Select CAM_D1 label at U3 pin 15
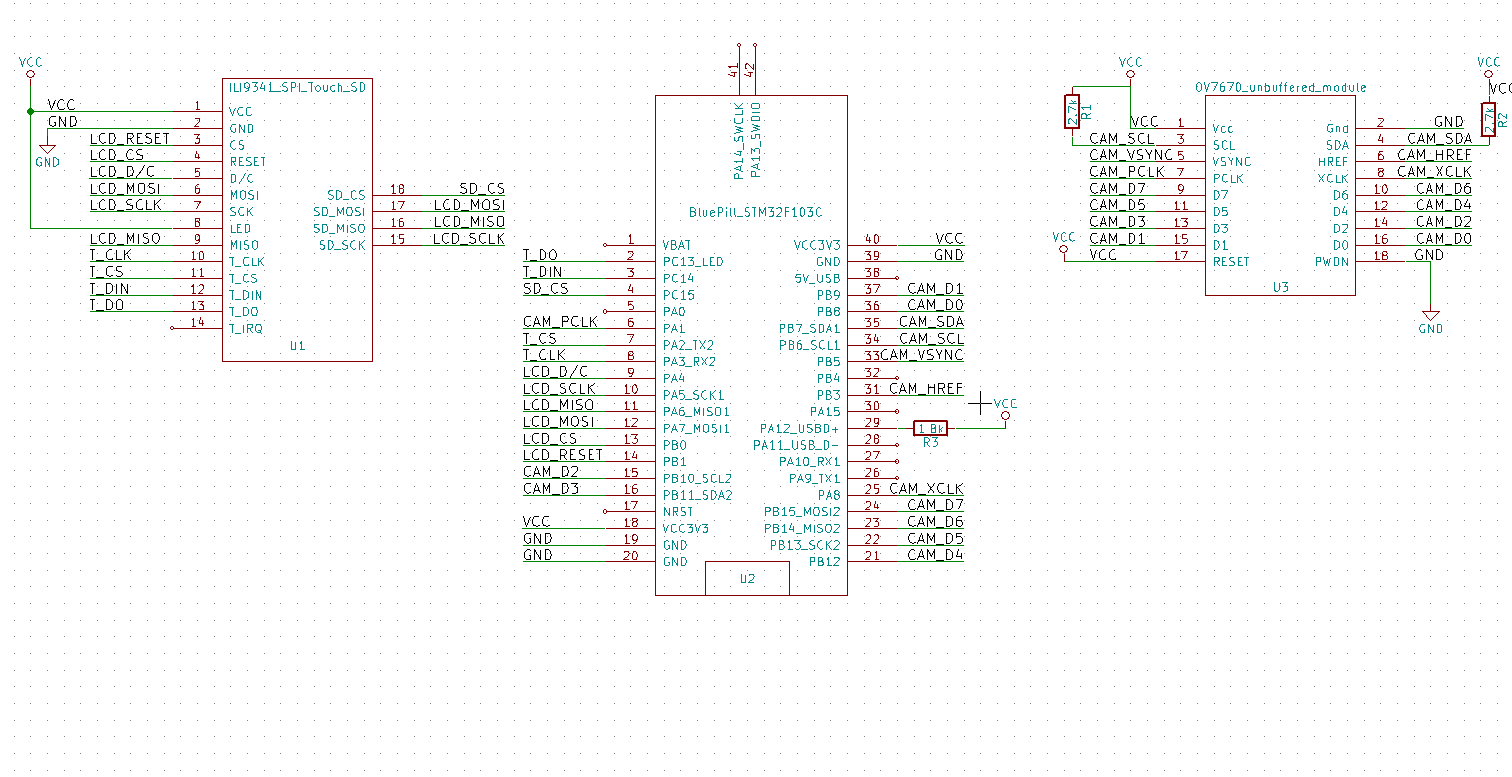The height and width of the screenshot is (777, 1512). (x=1117, y=239)
